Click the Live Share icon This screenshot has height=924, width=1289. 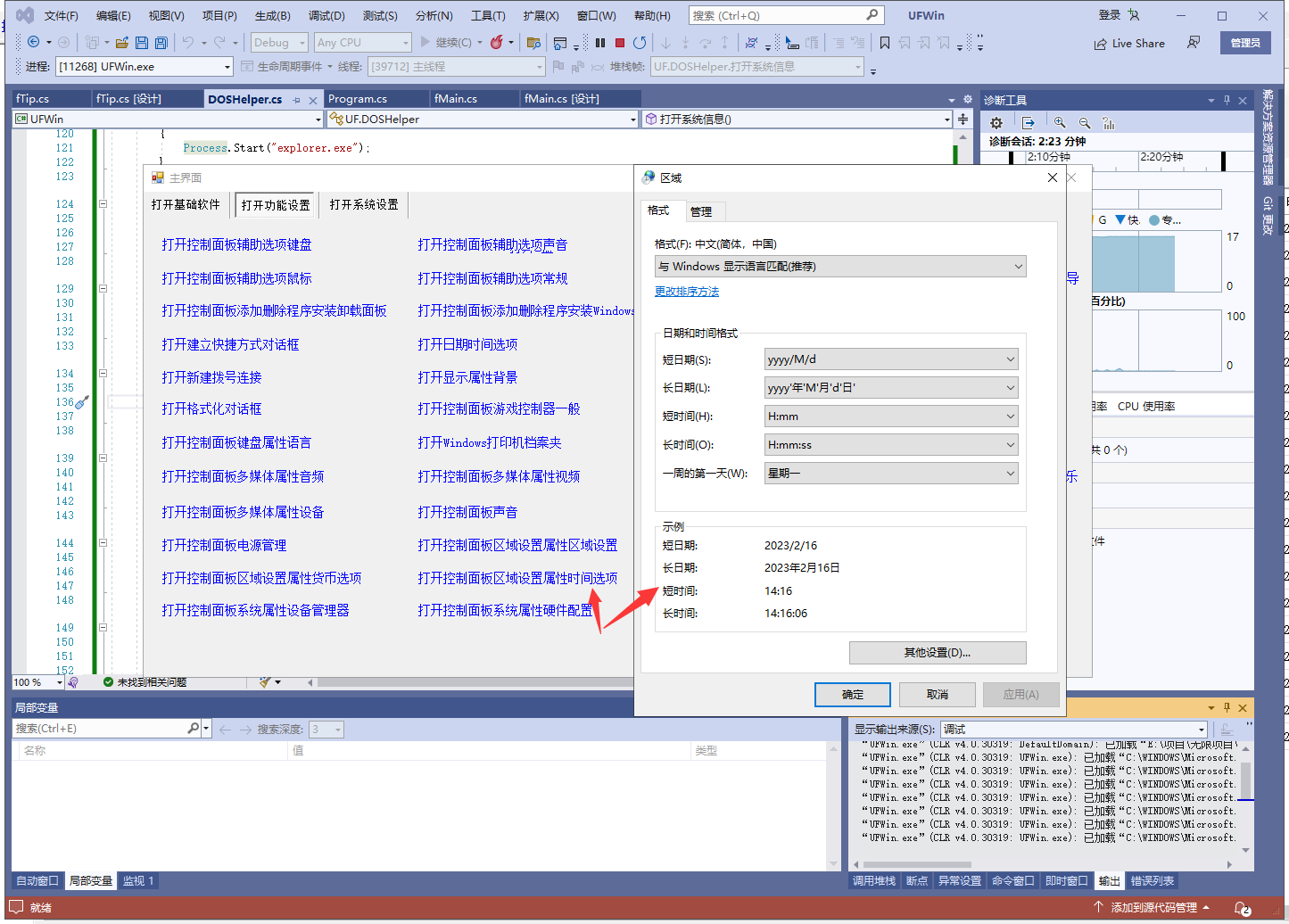click(1101, 43)
